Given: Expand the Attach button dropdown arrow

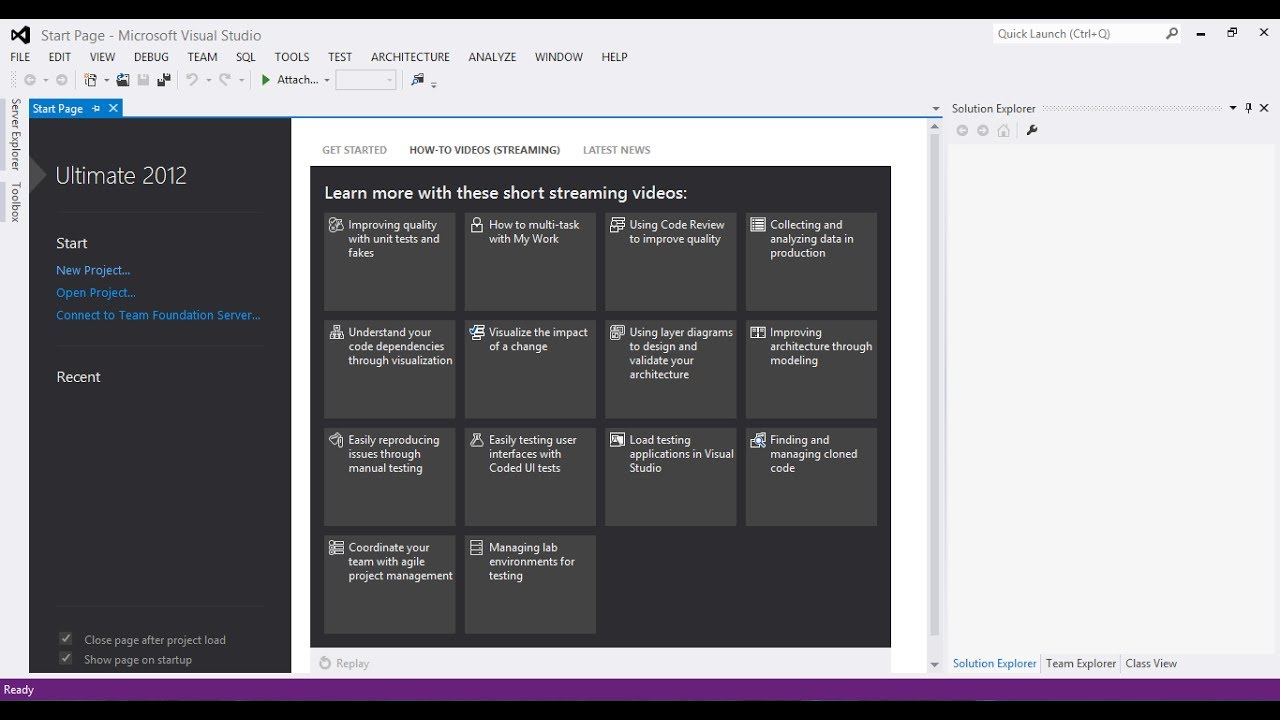Looking at the screenshot, I should pyautogui.click(x=327, y=80).
